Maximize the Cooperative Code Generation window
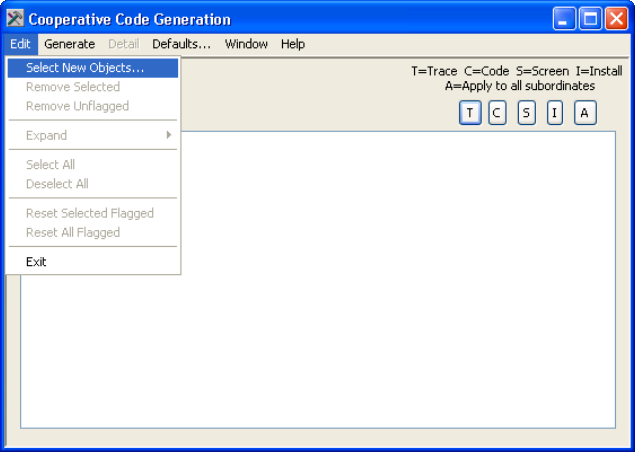Screen dimensions: 635x452 pos(590,19)
